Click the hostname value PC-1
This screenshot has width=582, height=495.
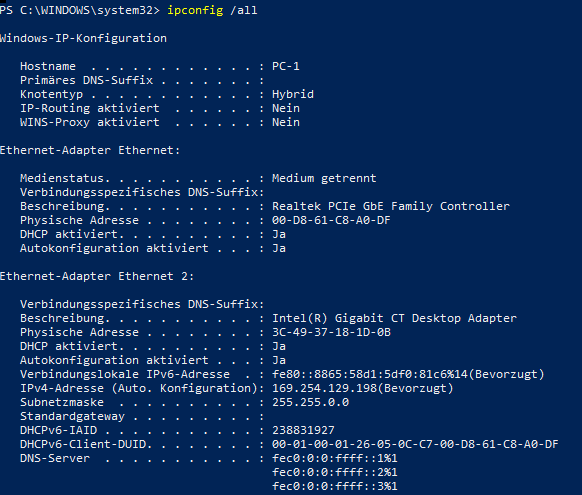coord(286,66)
